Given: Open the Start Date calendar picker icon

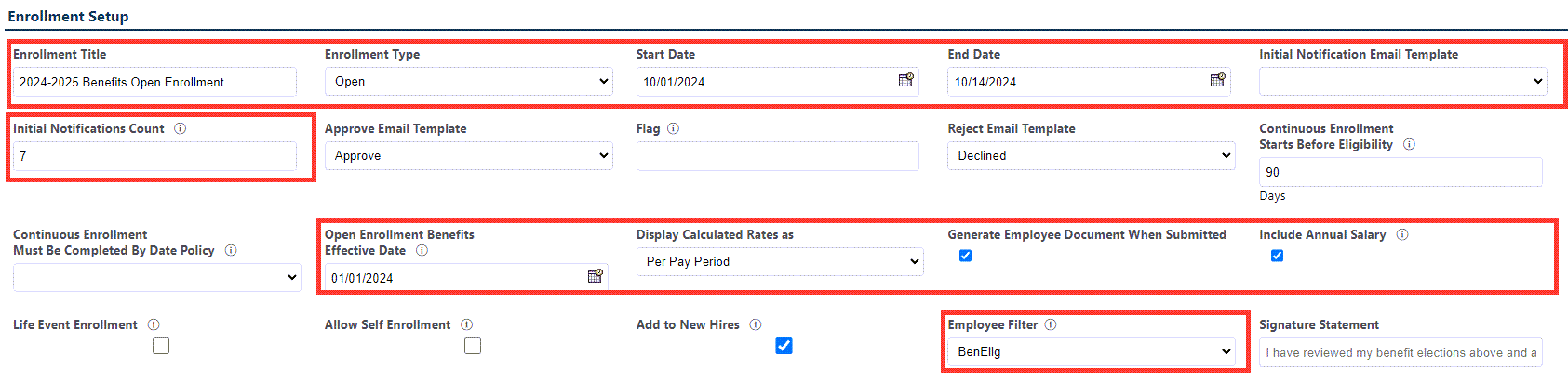Looking at the screenshot, I should 905,81.
